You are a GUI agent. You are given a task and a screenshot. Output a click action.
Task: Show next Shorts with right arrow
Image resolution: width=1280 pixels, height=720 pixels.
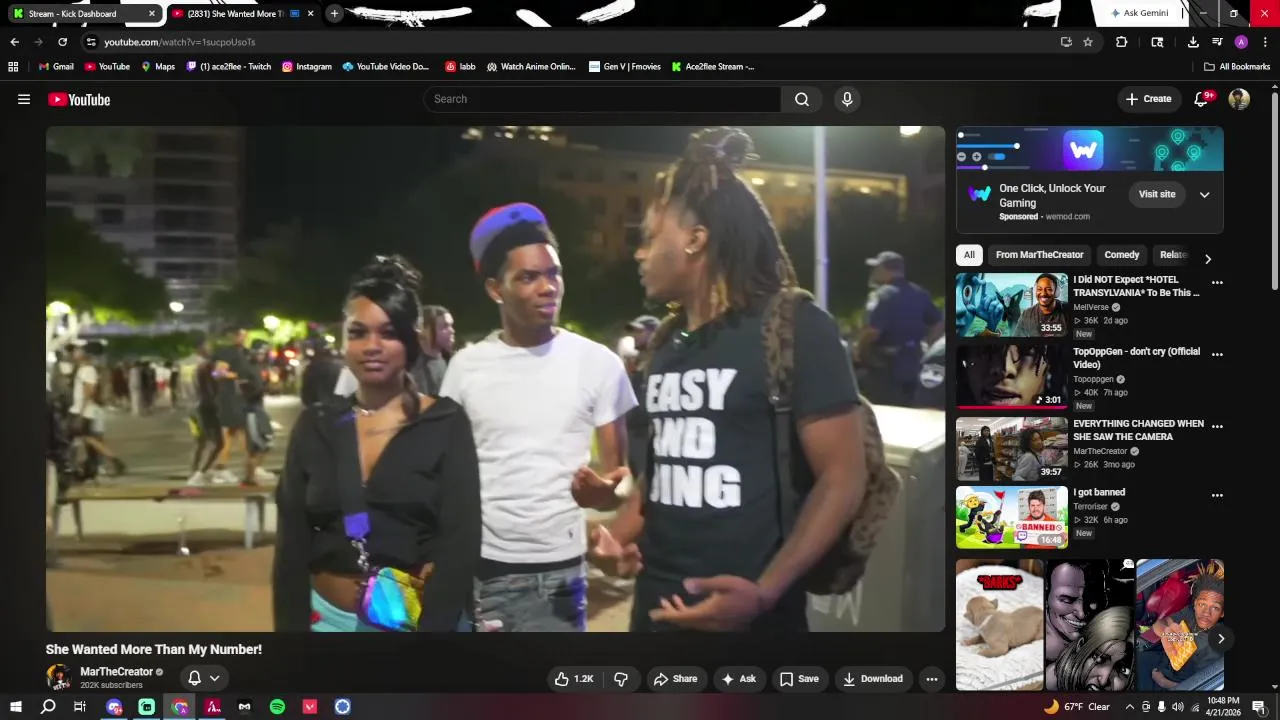click(x=1221, y=639)
